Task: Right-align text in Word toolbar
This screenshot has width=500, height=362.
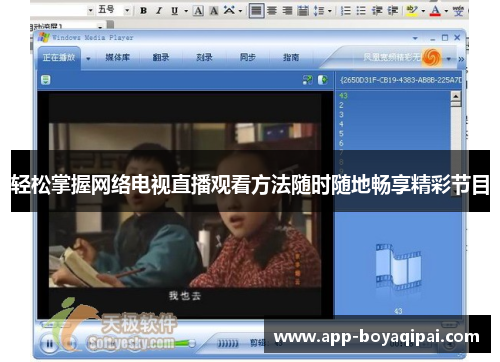Action: [287, 11]
